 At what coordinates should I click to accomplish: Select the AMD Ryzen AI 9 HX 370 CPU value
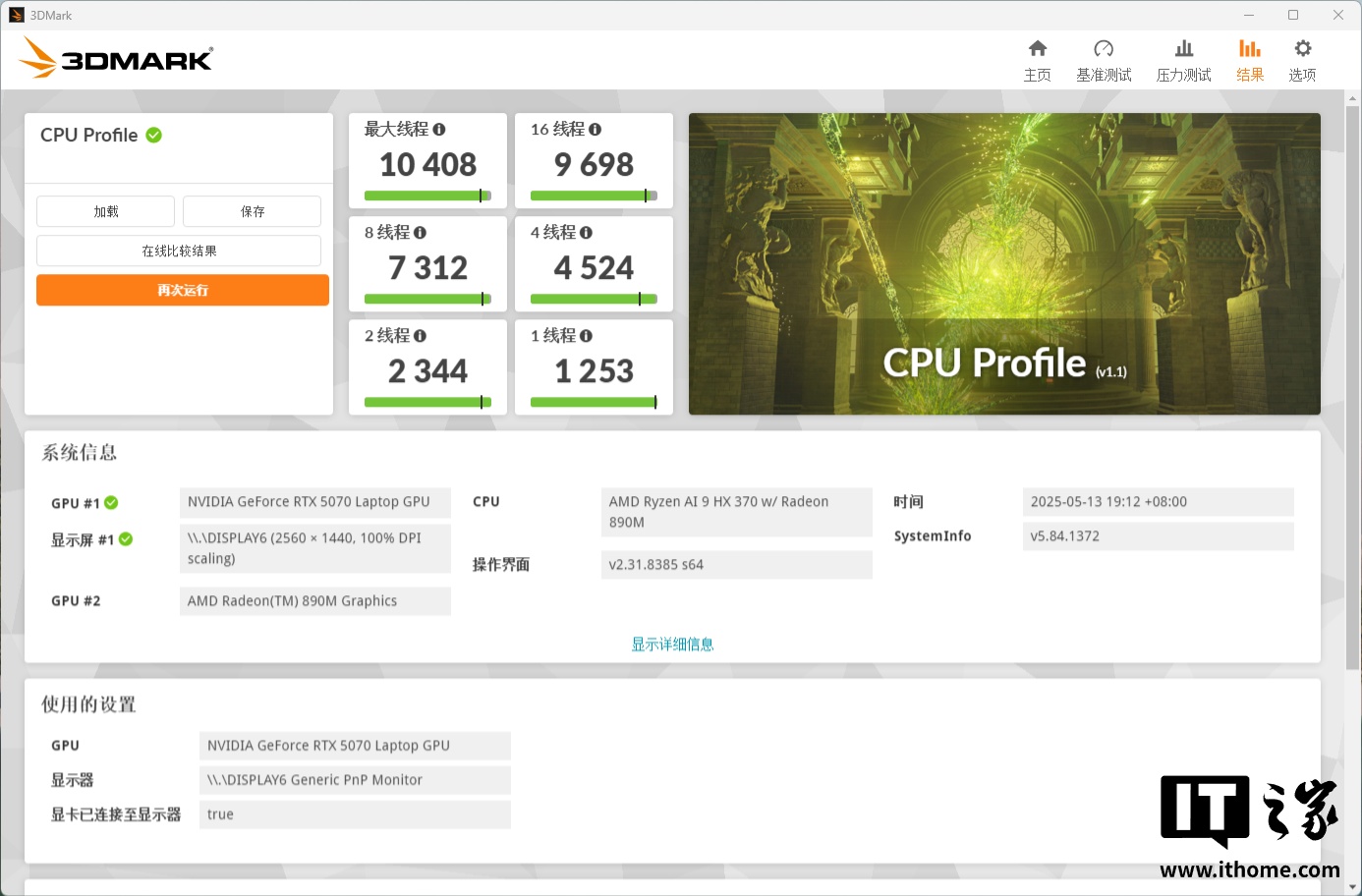pos(737,512)
